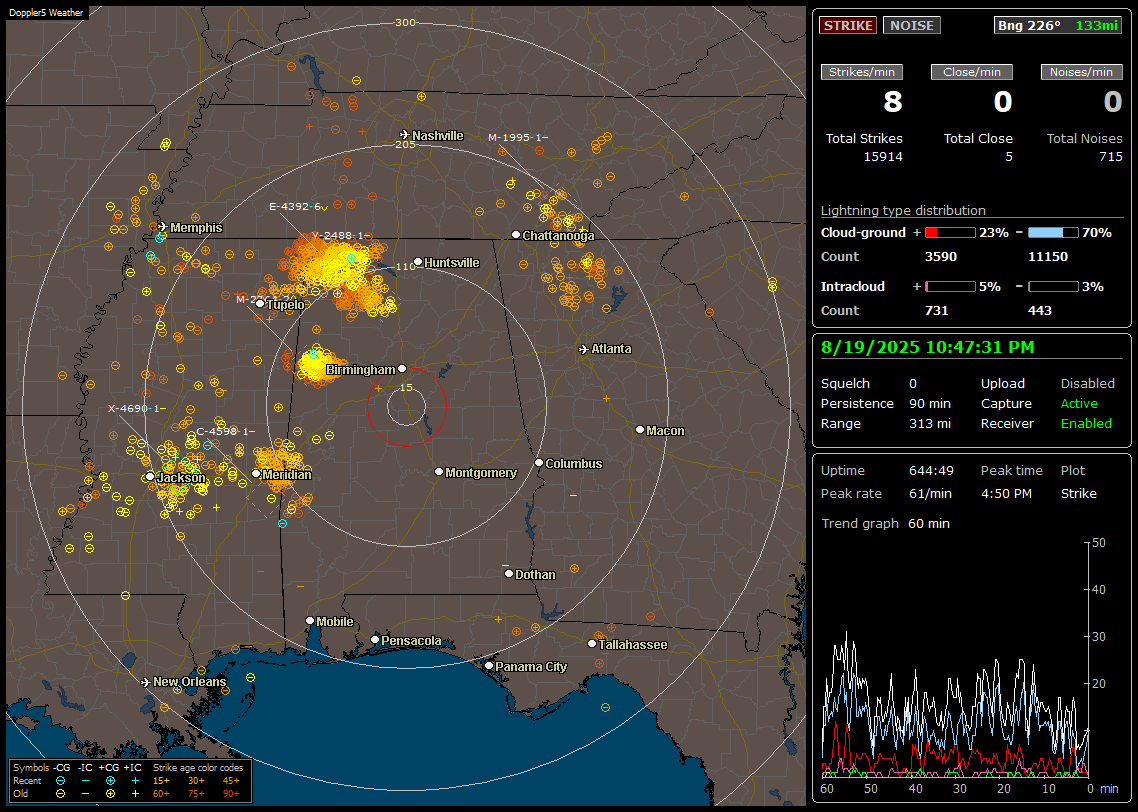Click the negative intracloud percentage bar
1138x812 pixels.
[1053, 287]
